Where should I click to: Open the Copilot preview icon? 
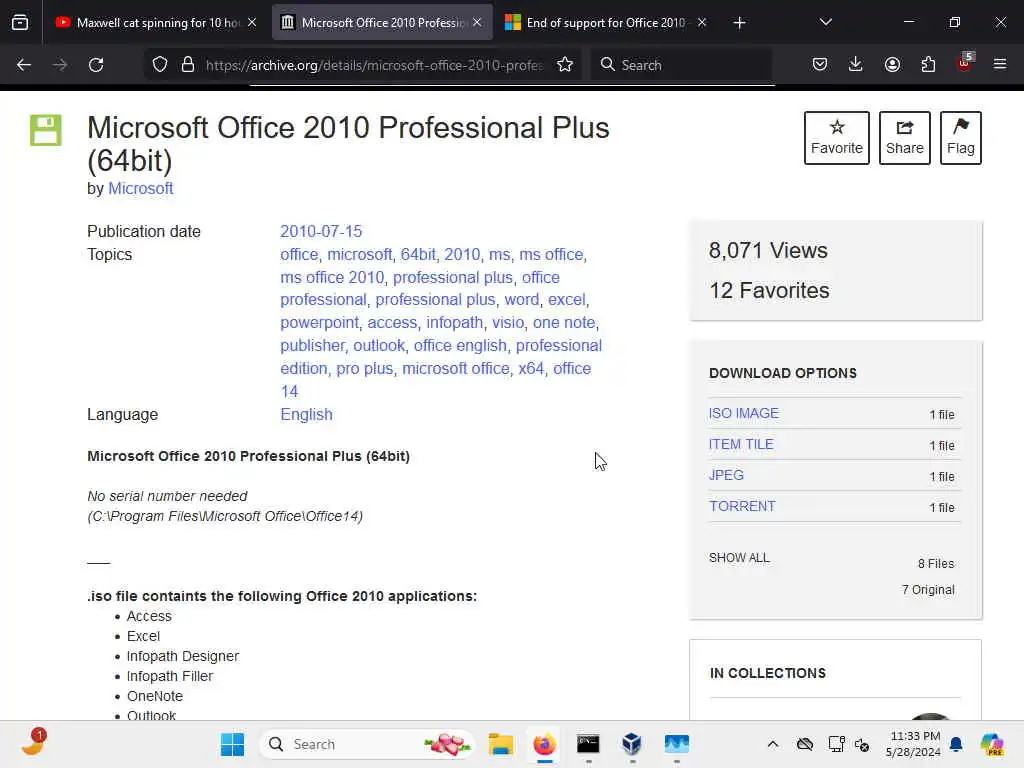pyautogui.click(x=992, y=744)
